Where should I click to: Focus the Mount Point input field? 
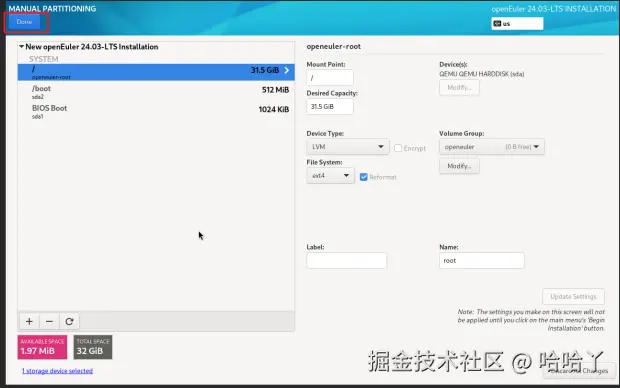coord(330,78)
